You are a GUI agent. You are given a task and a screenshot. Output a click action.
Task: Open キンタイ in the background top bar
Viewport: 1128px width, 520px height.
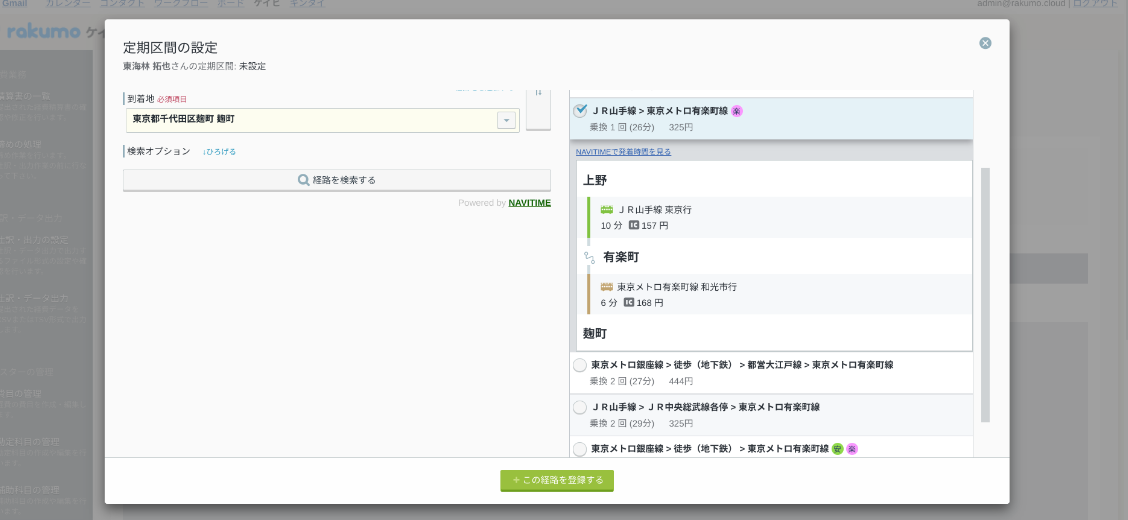(307, 4)
